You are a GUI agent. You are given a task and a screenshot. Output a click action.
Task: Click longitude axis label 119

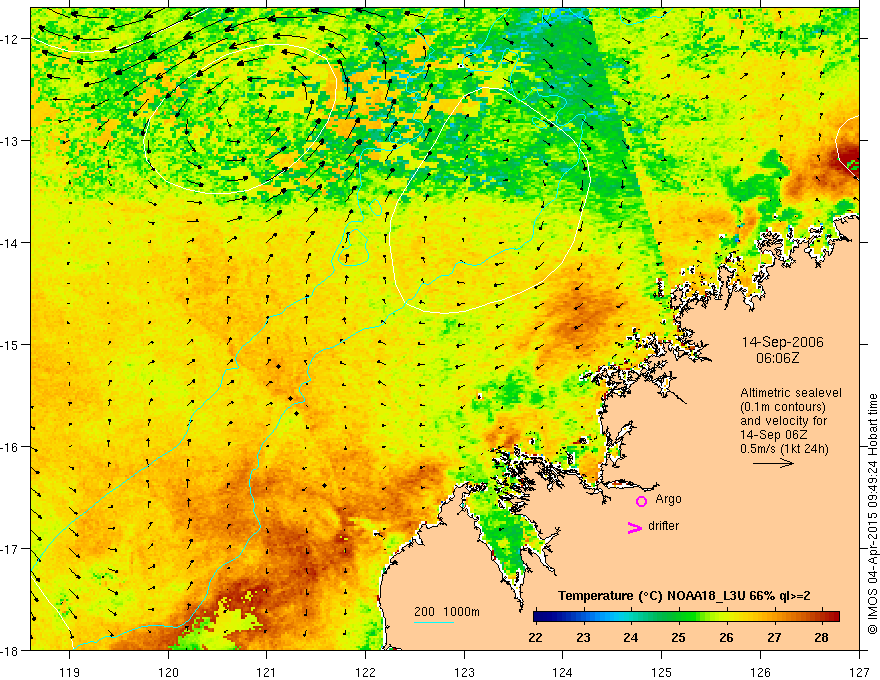point(70,672)
